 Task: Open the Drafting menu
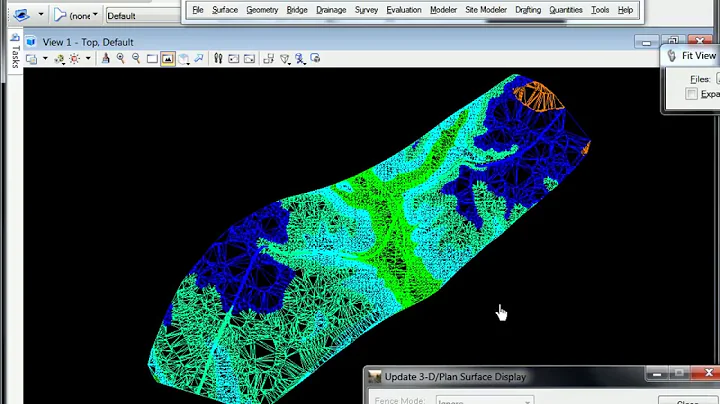[x=528, y=10]
